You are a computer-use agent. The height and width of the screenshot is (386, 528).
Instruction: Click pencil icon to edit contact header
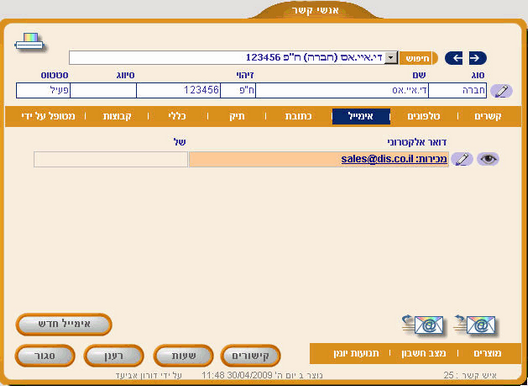501,91
